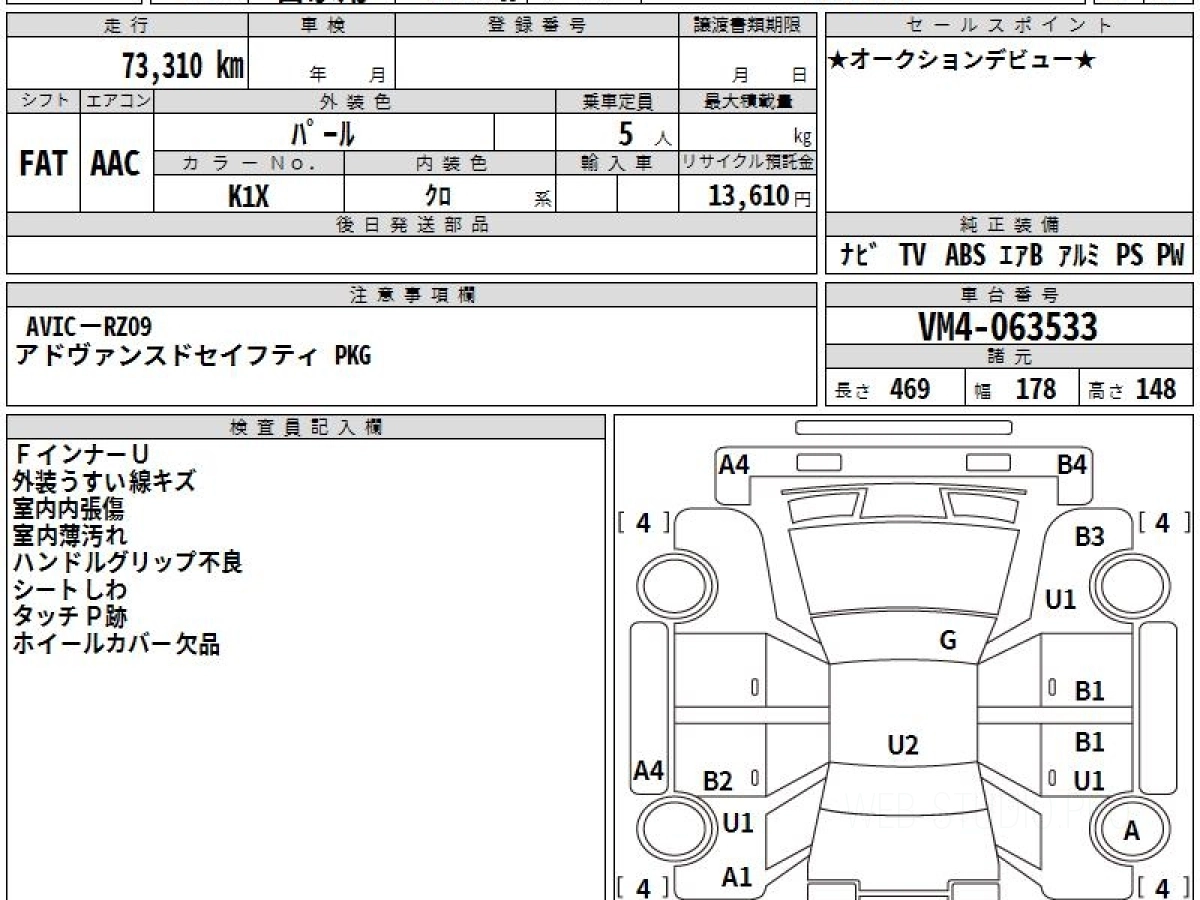Viewport: 1200px width, 900px height.
Task: Click the B2 damage mark on the diagram
Action: tap(717, 782)
